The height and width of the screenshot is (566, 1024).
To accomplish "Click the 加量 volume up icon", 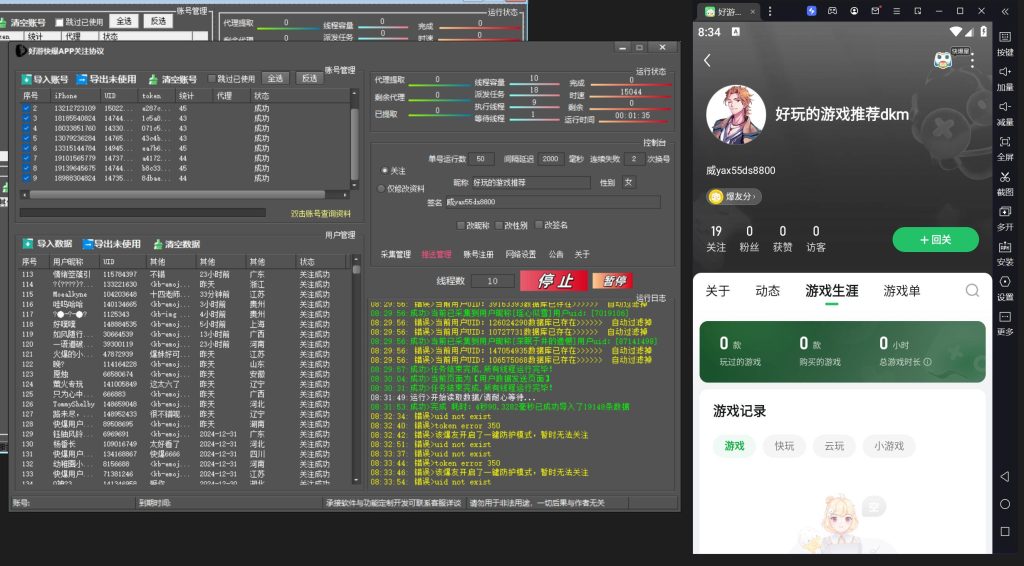I will (1005, 73).
